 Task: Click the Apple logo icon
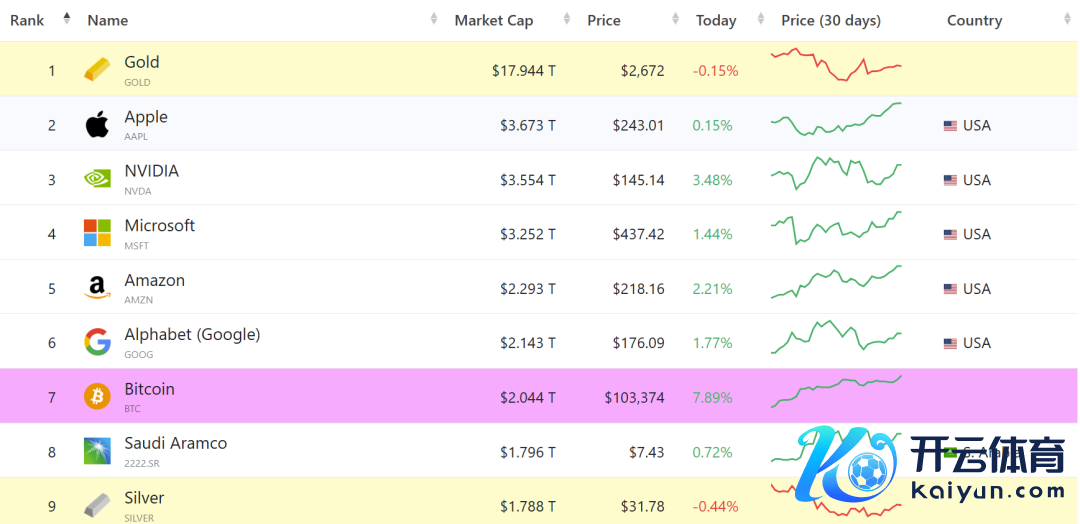click(x=97, y=125)
